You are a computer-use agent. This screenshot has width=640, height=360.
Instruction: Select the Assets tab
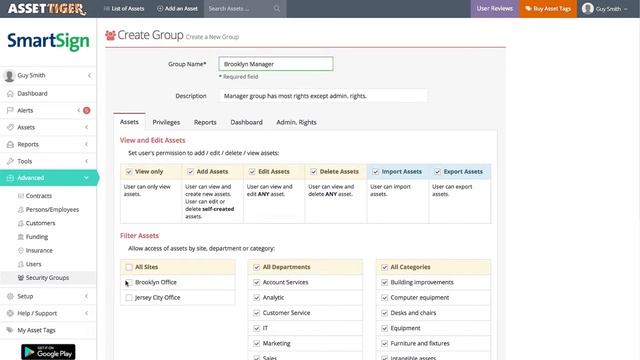pyautogui.click(x=129, y=122)
